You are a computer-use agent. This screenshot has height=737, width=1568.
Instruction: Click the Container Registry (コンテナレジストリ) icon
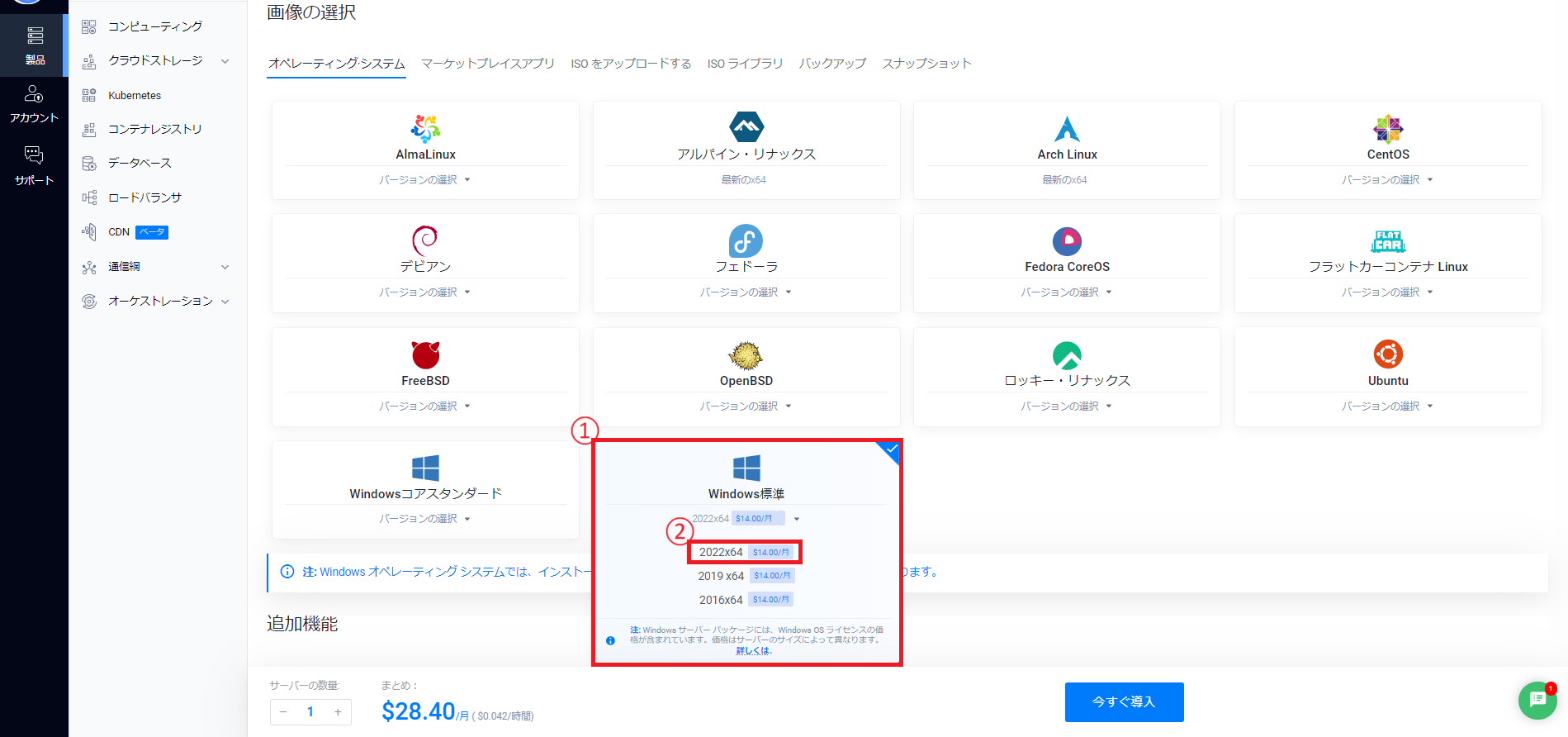[89, 129]
